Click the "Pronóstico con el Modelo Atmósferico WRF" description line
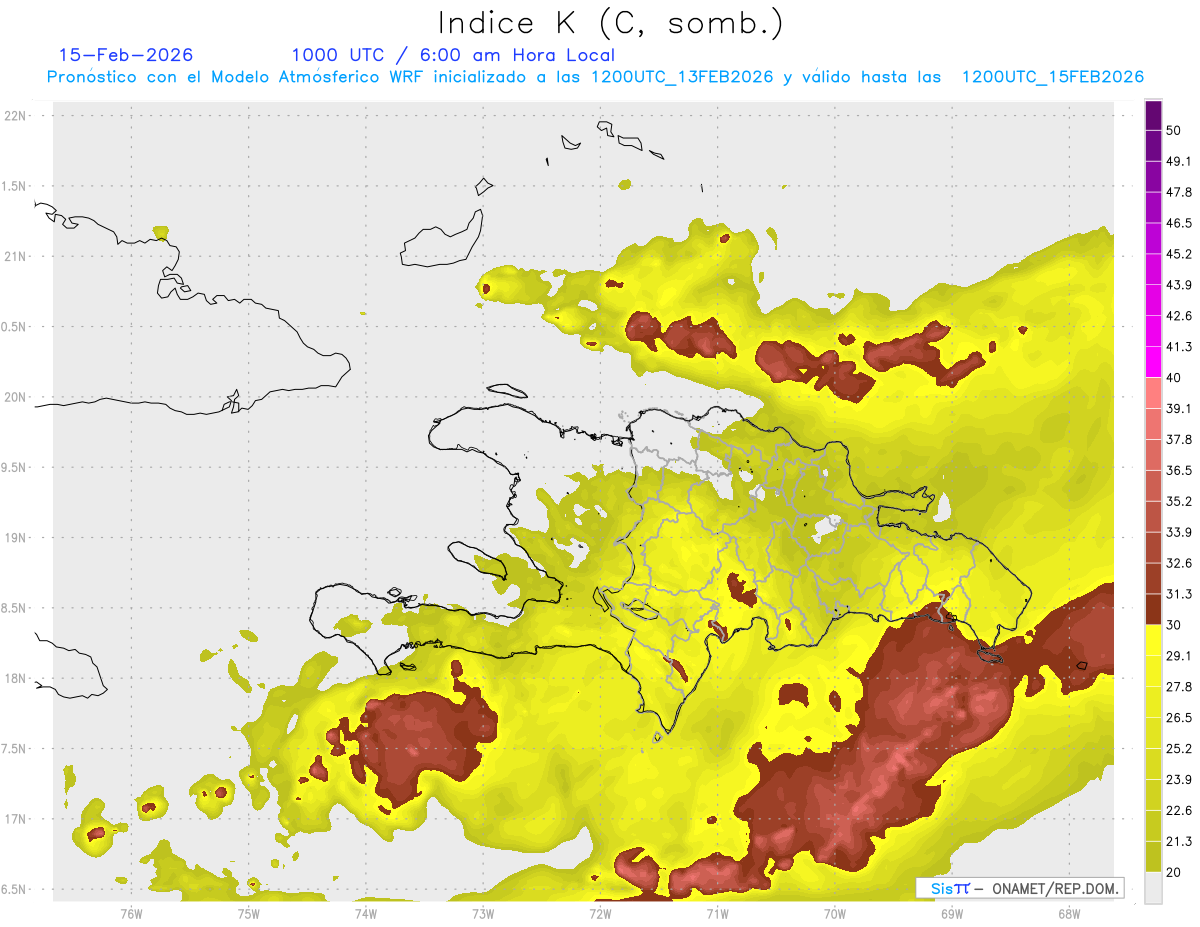 point(595,77)
